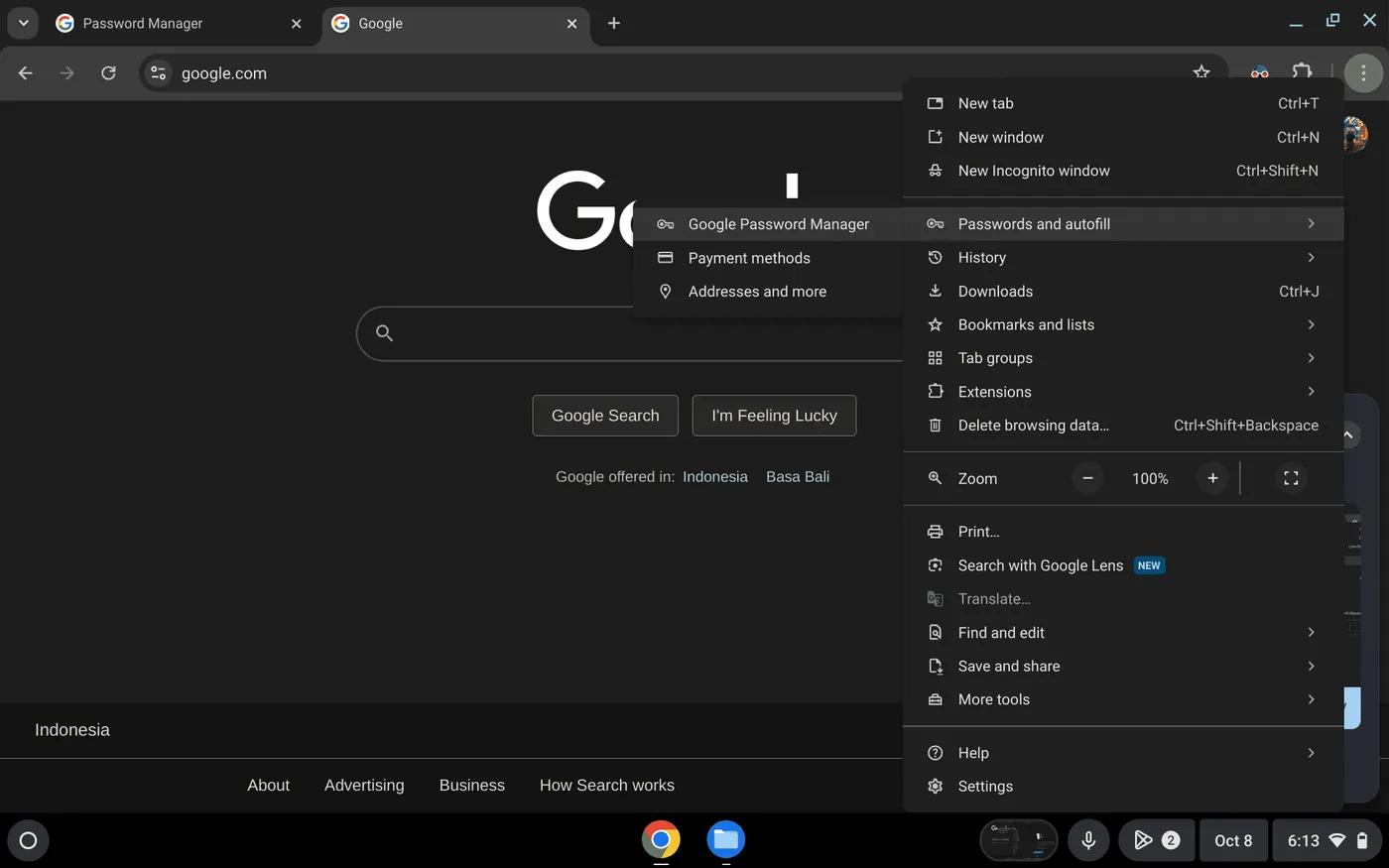Click the Bookmarks and lists star icon
Screen dimensions: 1389x868
(x=935, y=324)
